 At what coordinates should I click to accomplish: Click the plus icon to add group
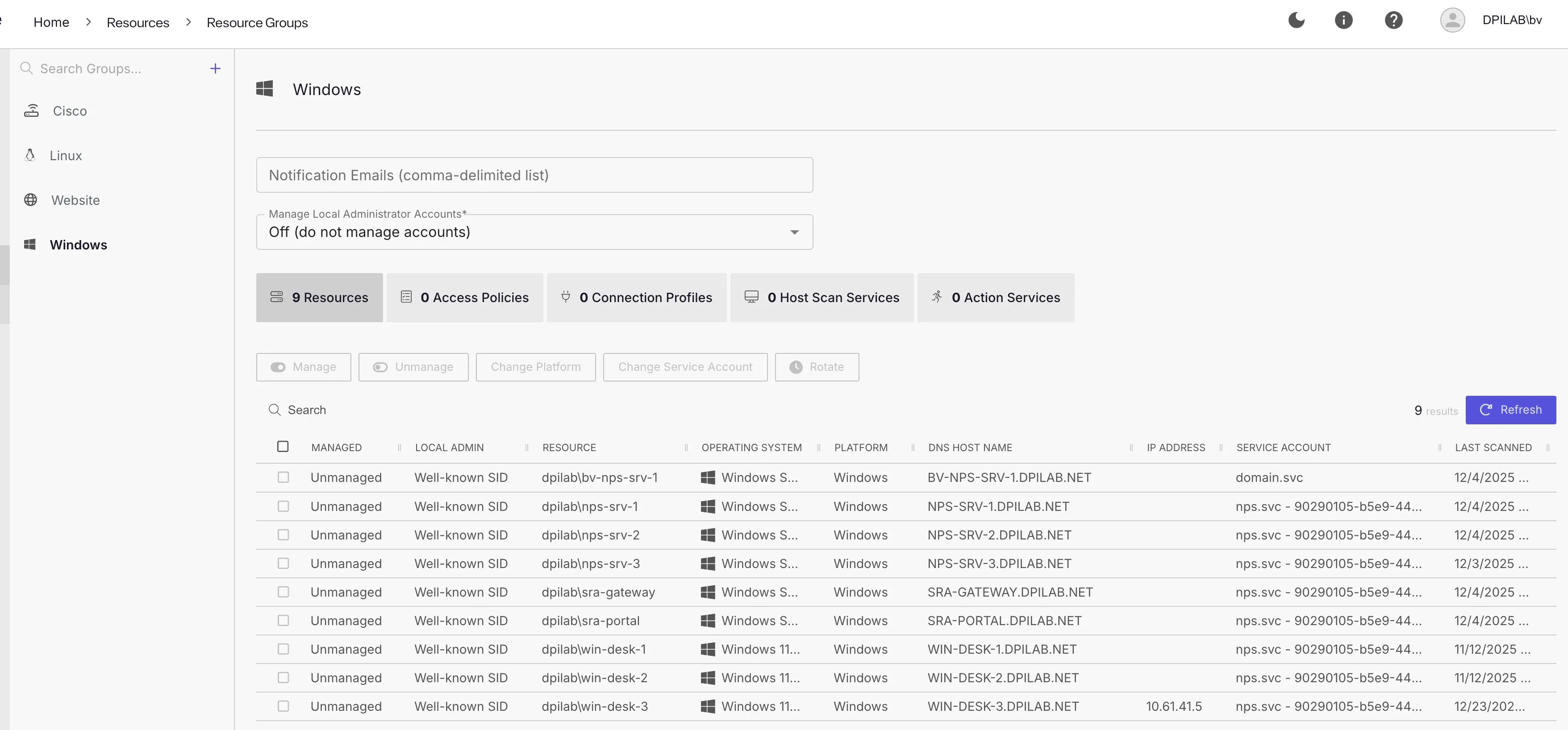tap(215, 69)
